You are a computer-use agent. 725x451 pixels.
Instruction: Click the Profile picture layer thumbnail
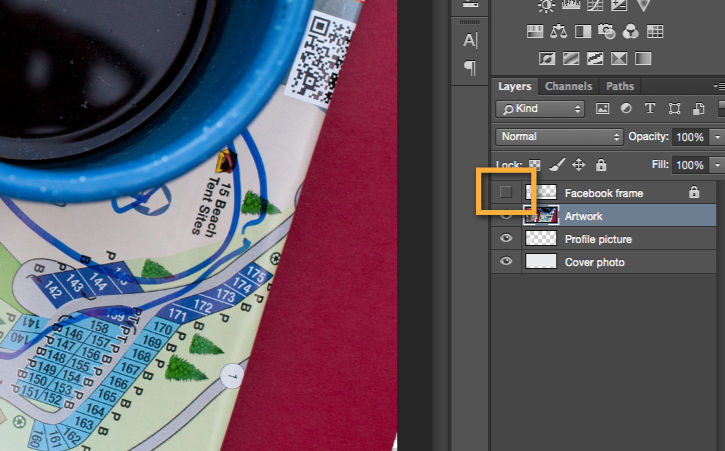[541, 238]
